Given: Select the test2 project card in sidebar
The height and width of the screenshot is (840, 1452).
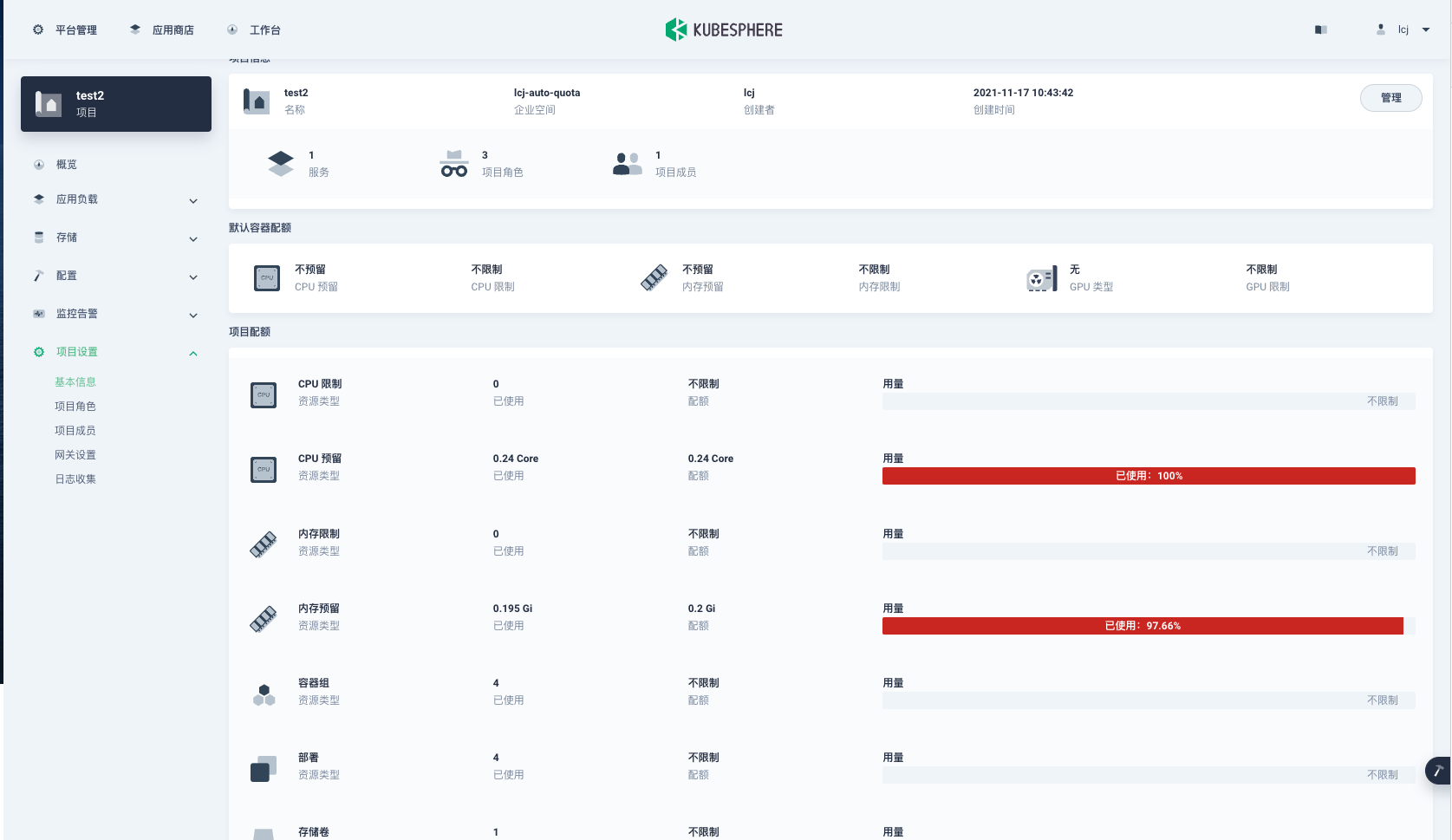Looking at the screenshot, I should 116,104.
